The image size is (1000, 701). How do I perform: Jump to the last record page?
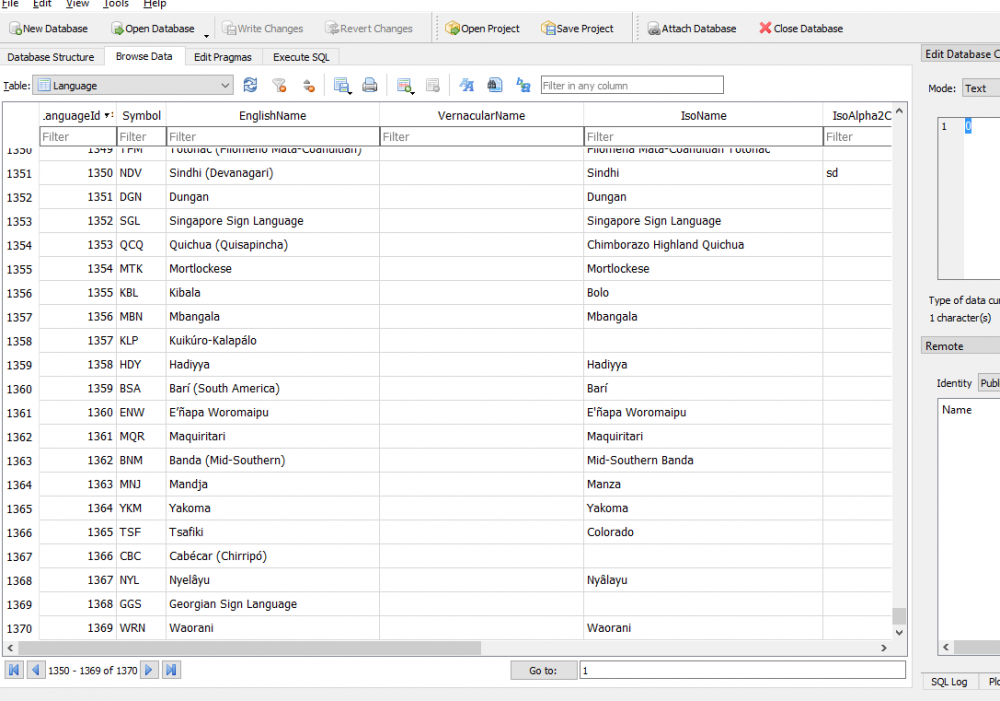(x=170, y=670)
